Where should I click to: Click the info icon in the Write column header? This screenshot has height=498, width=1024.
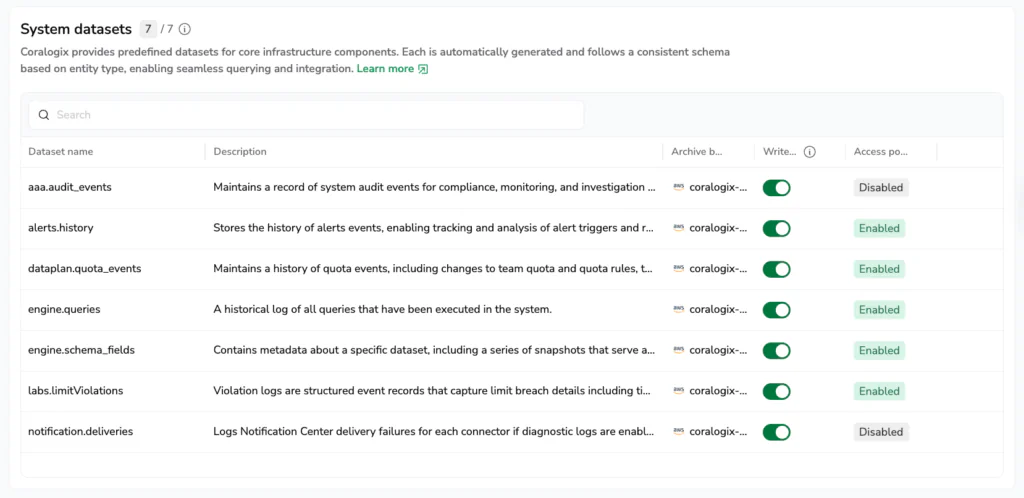click(x=810, y=152)
